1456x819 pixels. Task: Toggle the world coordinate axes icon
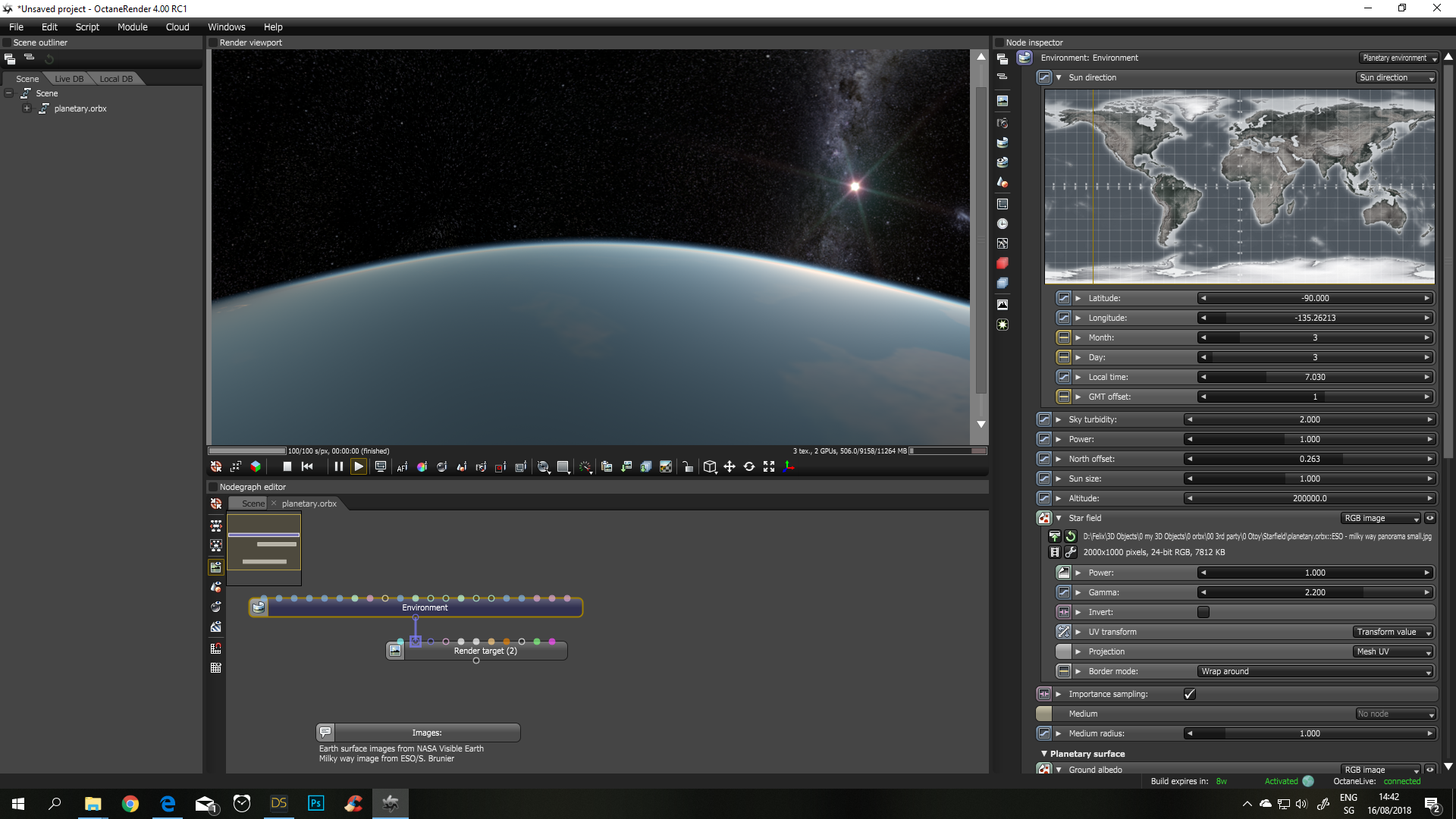pyautogui.click(x=789, y=466)
